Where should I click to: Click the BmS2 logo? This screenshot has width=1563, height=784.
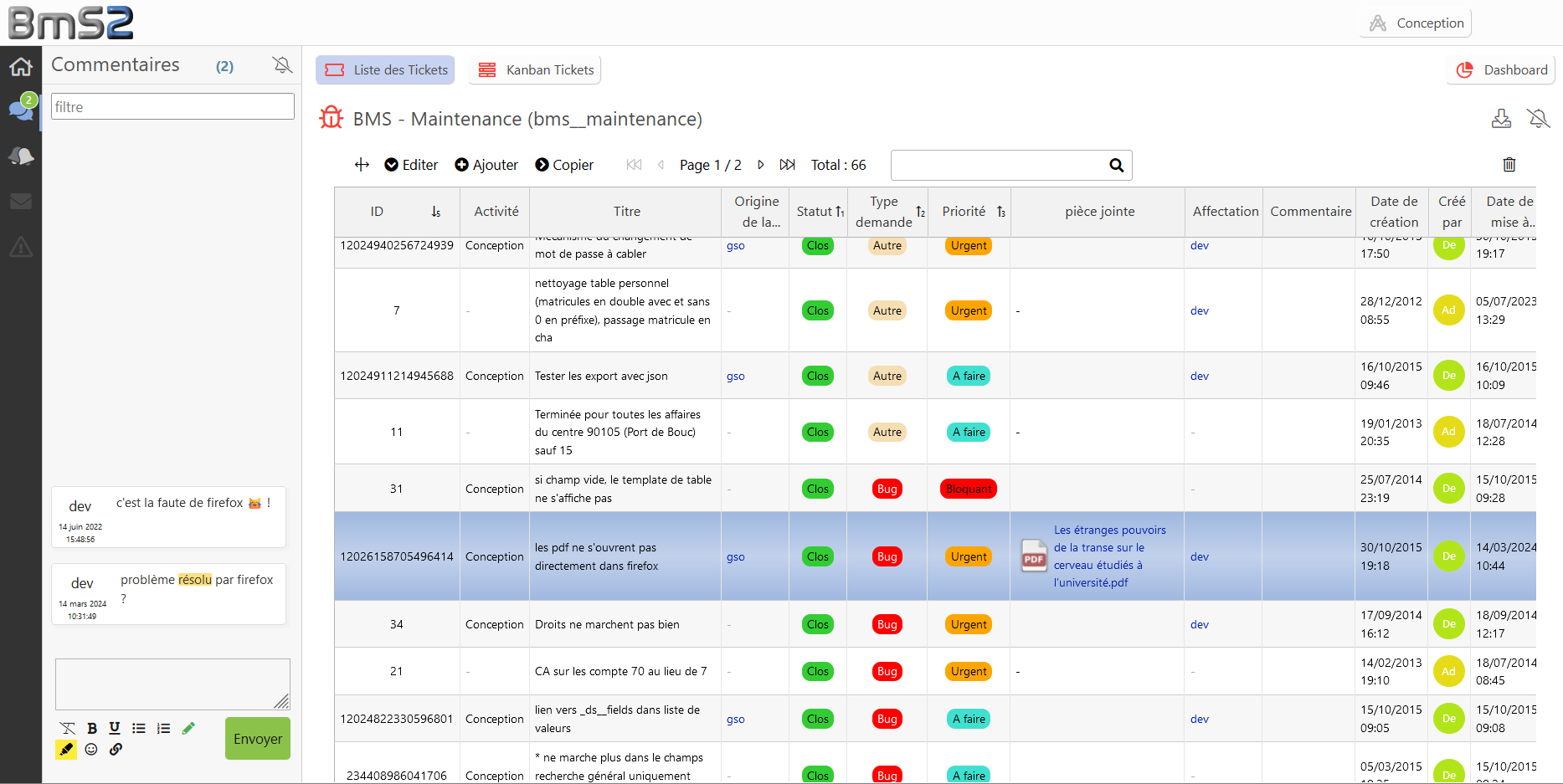pos(71,23)
